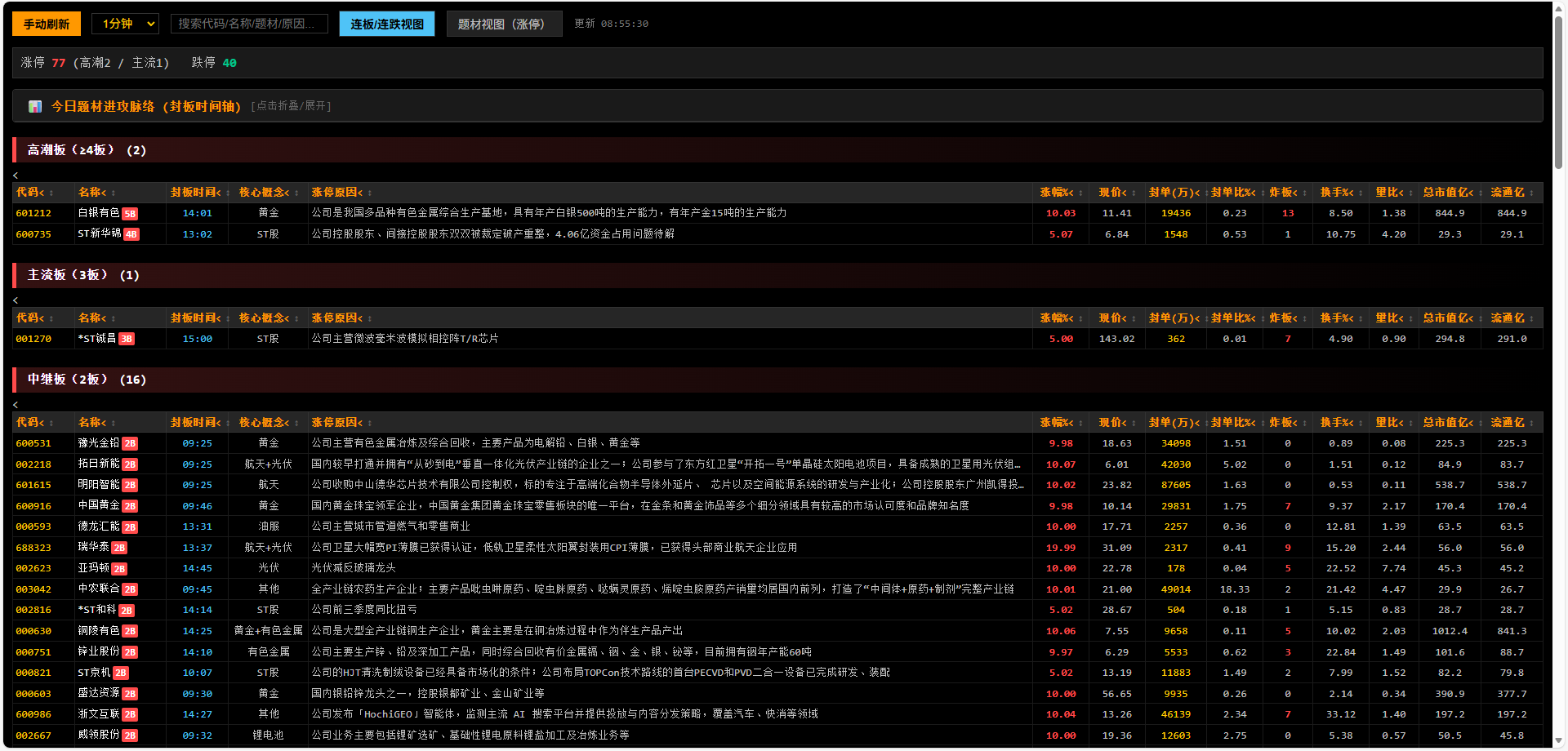This screenshot has width=1568, height=751.
Task: Switch to 题材视图 (涨停) tab
Action: (x=503, y=24)
